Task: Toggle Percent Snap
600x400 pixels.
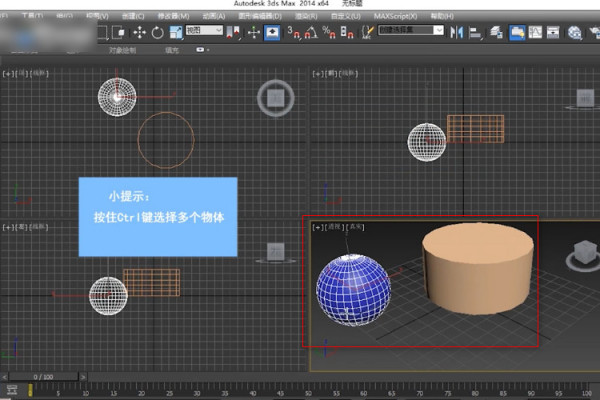Action: [x=329, y=33]
